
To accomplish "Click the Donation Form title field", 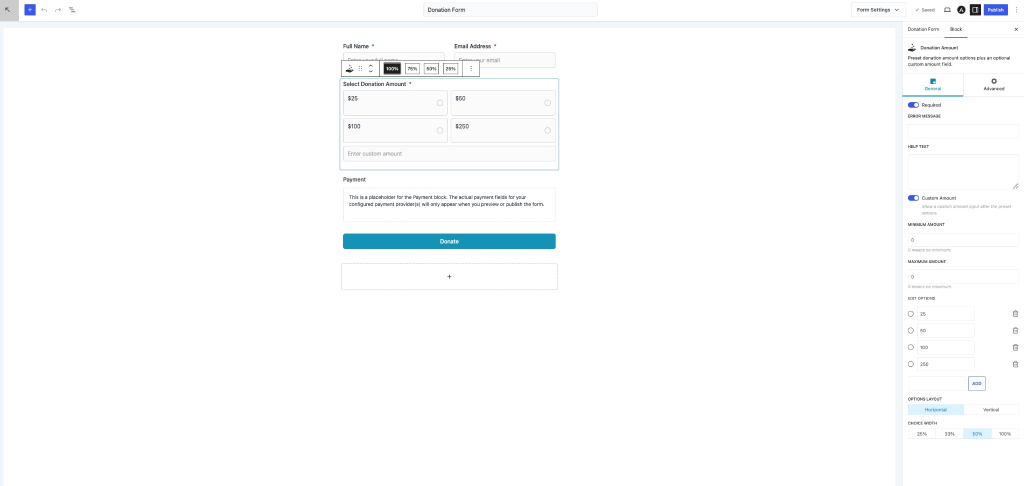I will coord(510,10).
